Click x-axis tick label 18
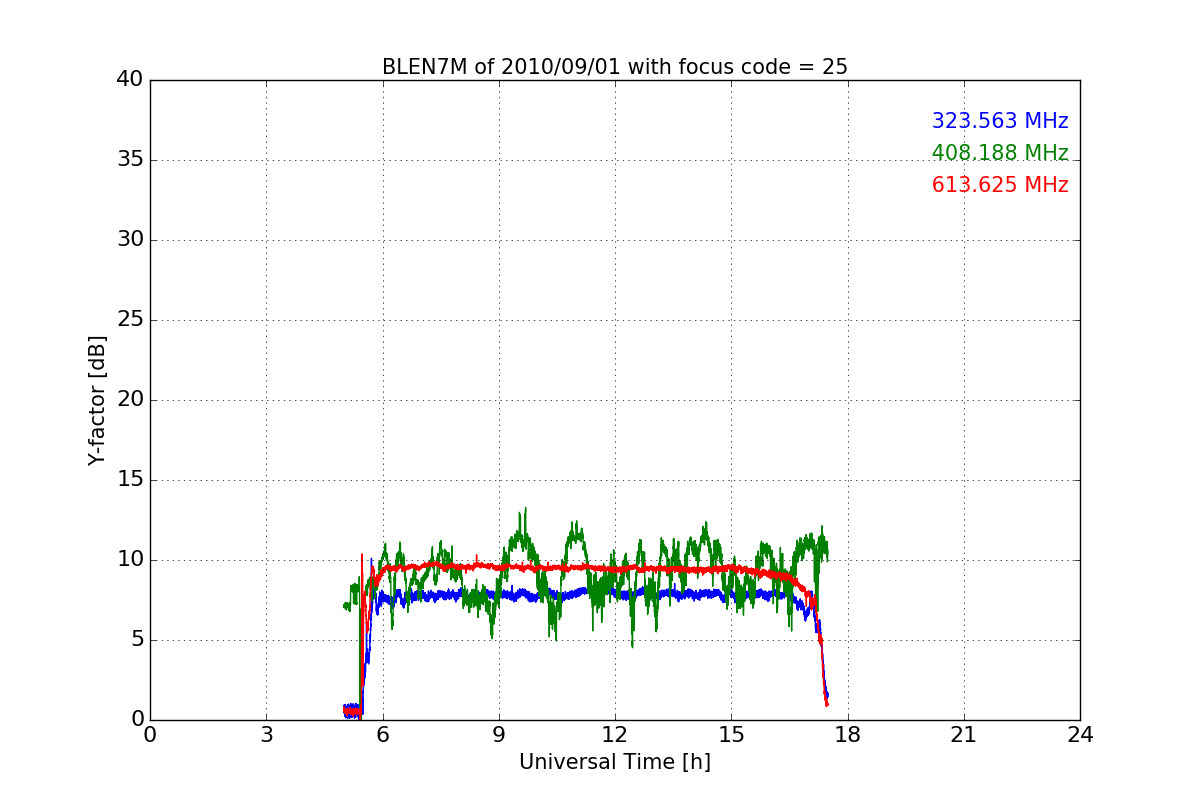The width and height of the screenshot is (1200, 800). (x=847, y=735)
